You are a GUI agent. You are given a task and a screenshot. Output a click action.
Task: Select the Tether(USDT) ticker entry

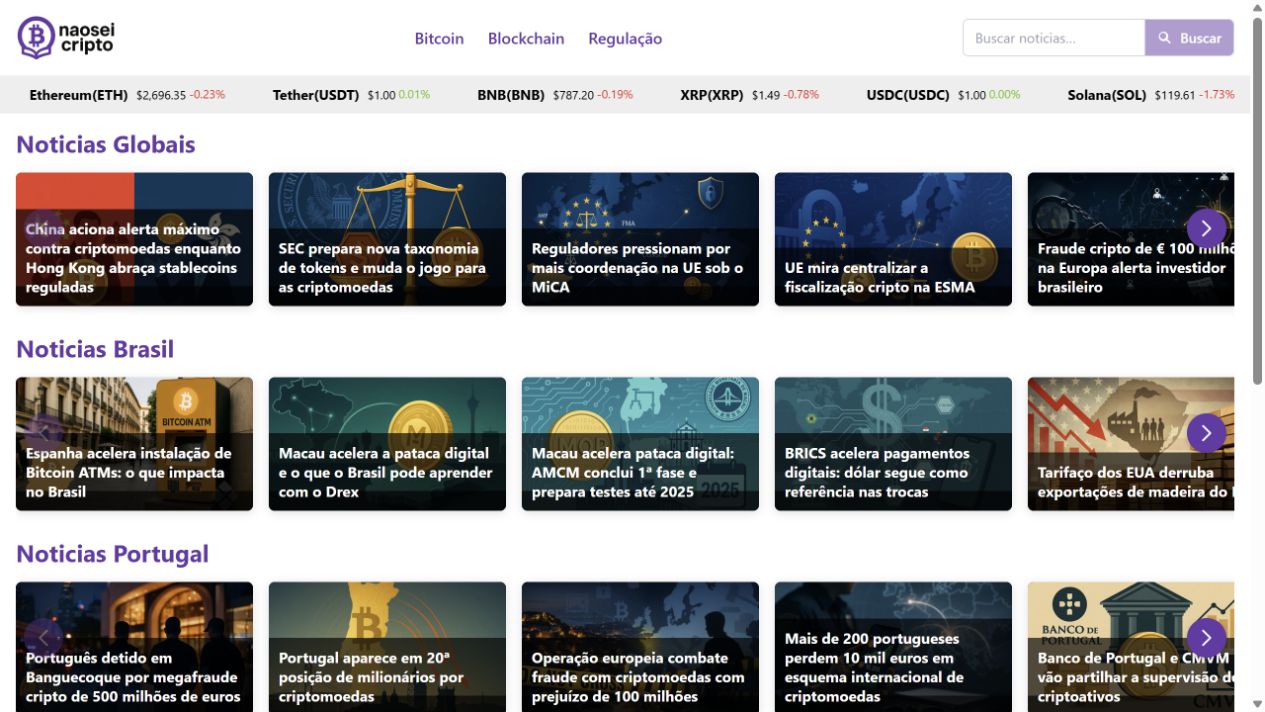351,95
